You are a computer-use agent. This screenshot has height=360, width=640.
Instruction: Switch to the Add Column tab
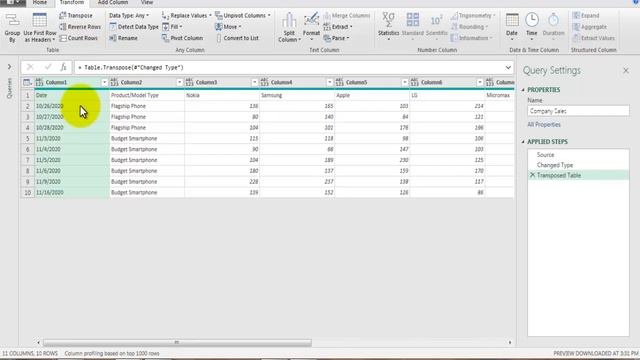113,2
